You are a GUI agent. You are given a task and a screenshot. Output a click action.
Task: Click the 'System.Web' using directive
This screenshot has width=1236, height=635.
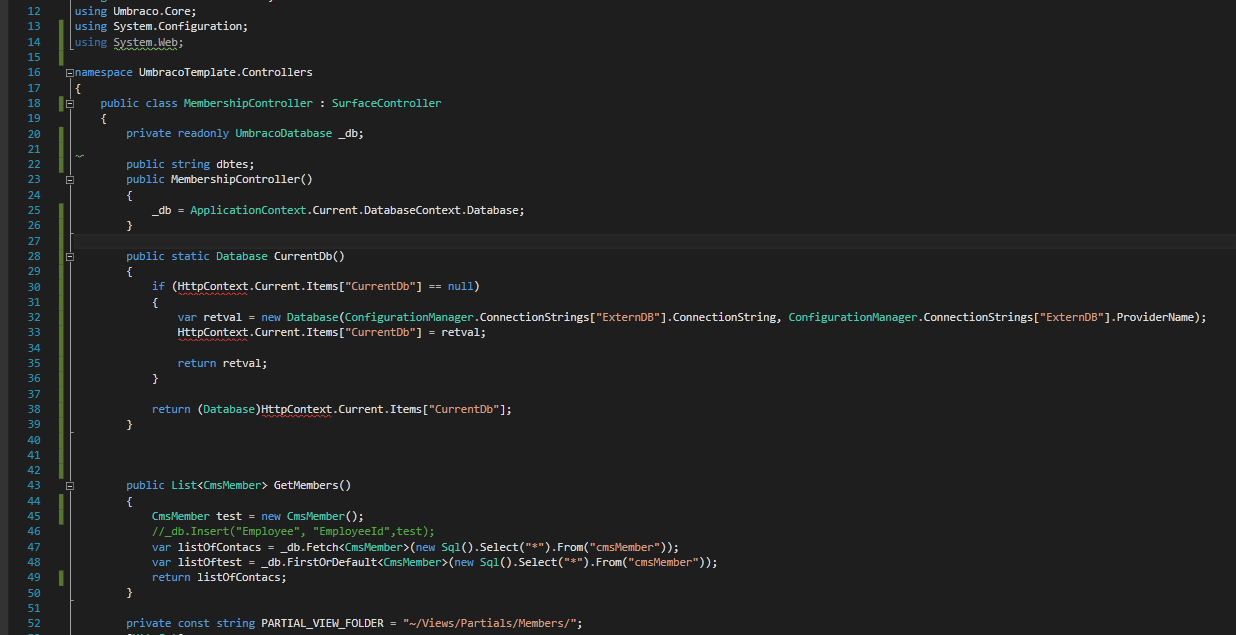(x=148, y=42)
